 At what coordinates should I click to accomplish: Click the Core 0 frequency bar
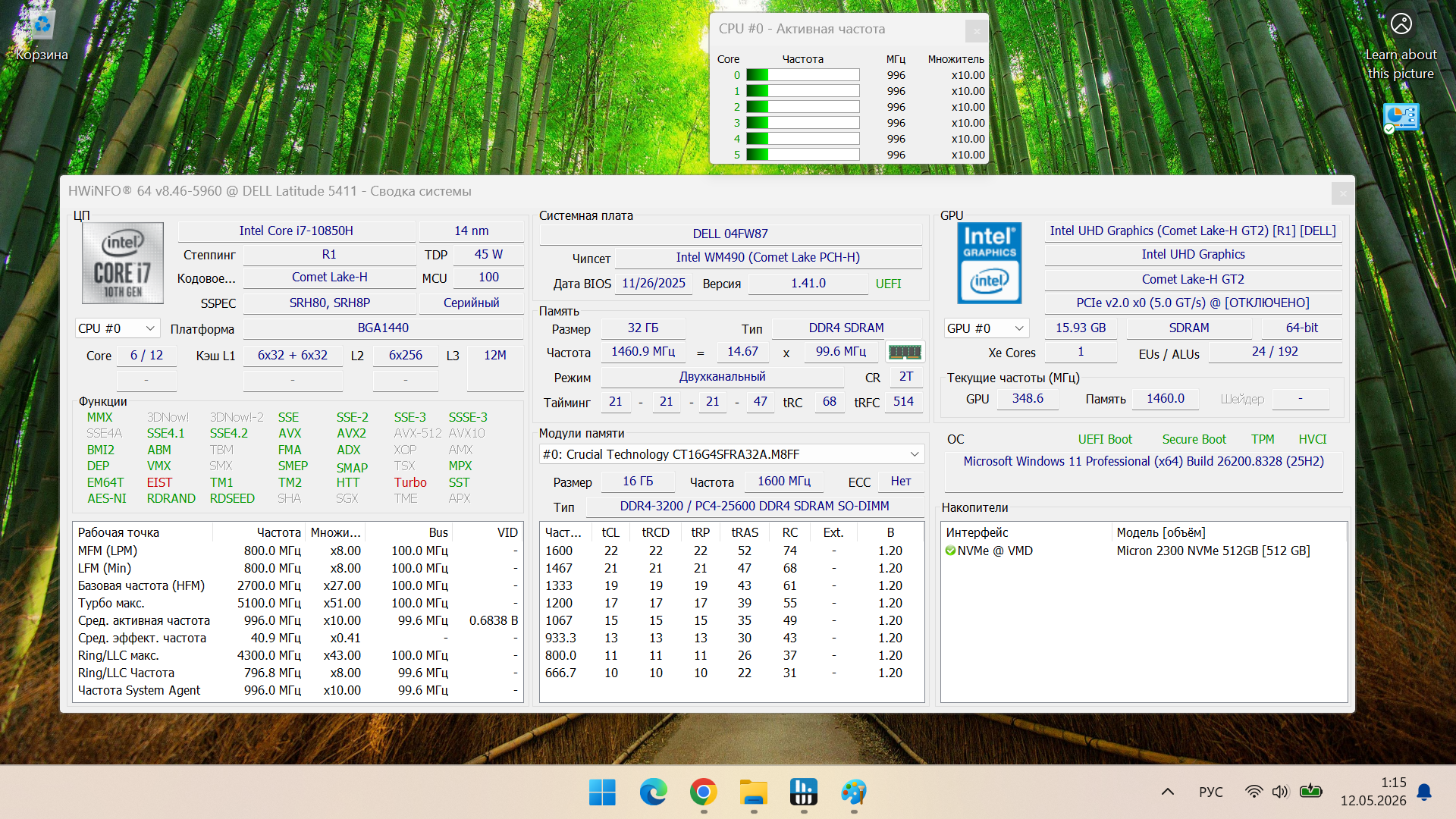802,75
